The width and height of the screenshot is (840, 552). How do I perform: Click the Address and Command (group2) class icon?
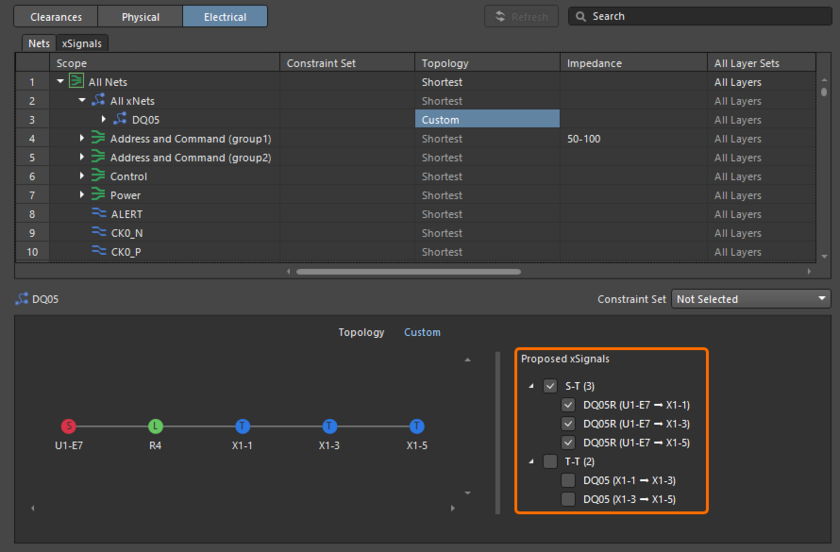(x=98, y=156)
